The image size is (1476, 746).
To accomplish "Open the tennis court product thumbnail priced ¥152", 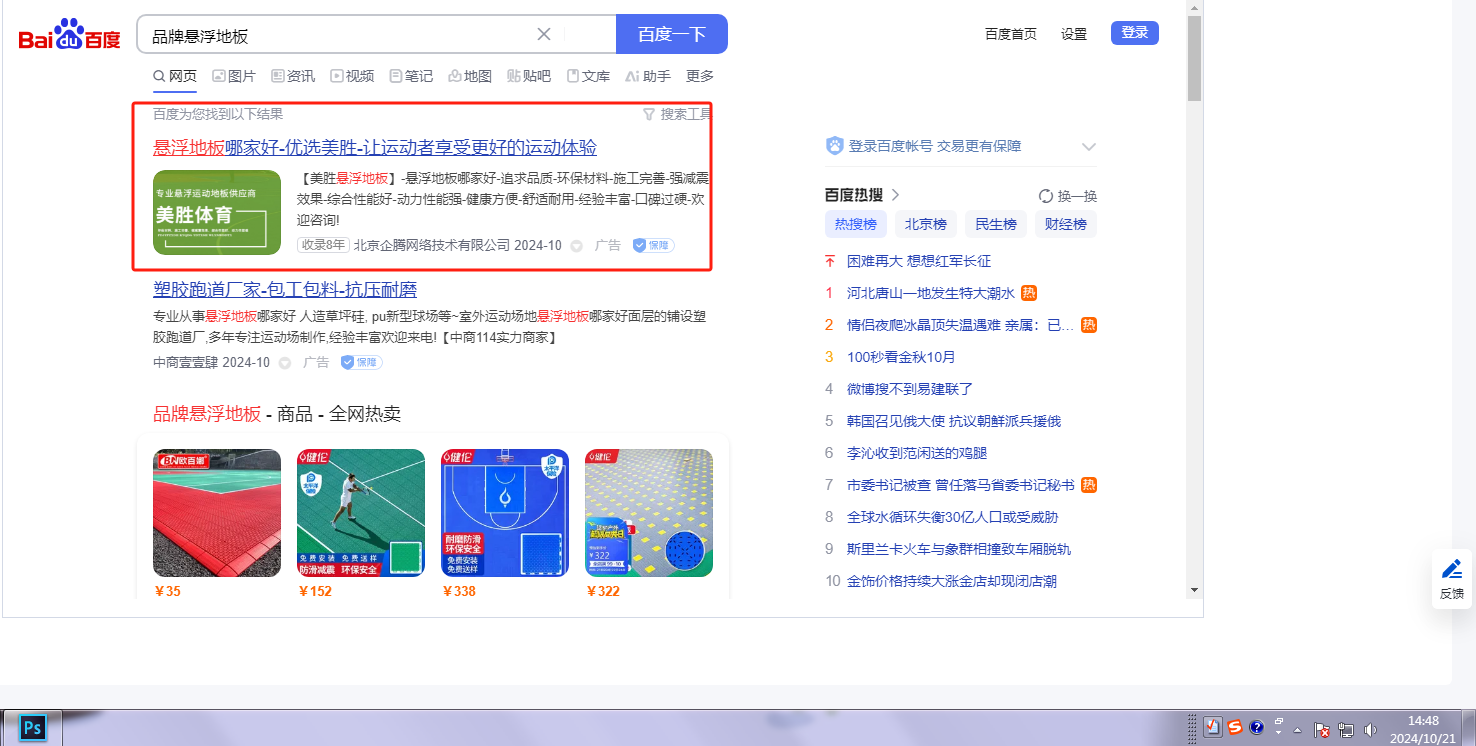I will click(x=361, y=513).
